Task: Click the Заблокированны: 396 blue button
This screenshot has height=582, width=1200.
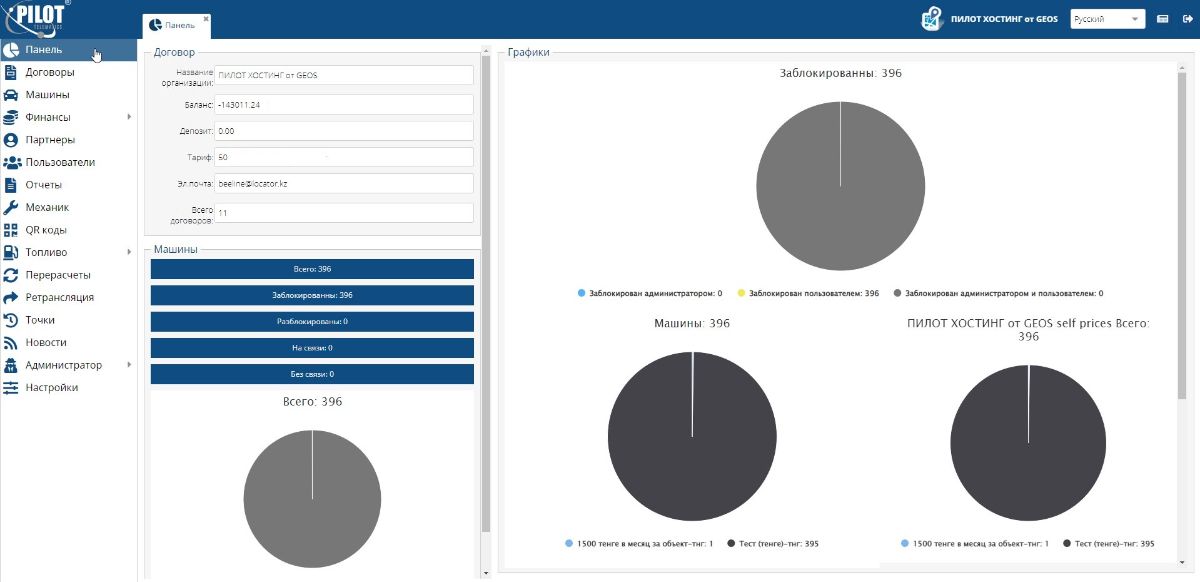Action: pos(312,295)
